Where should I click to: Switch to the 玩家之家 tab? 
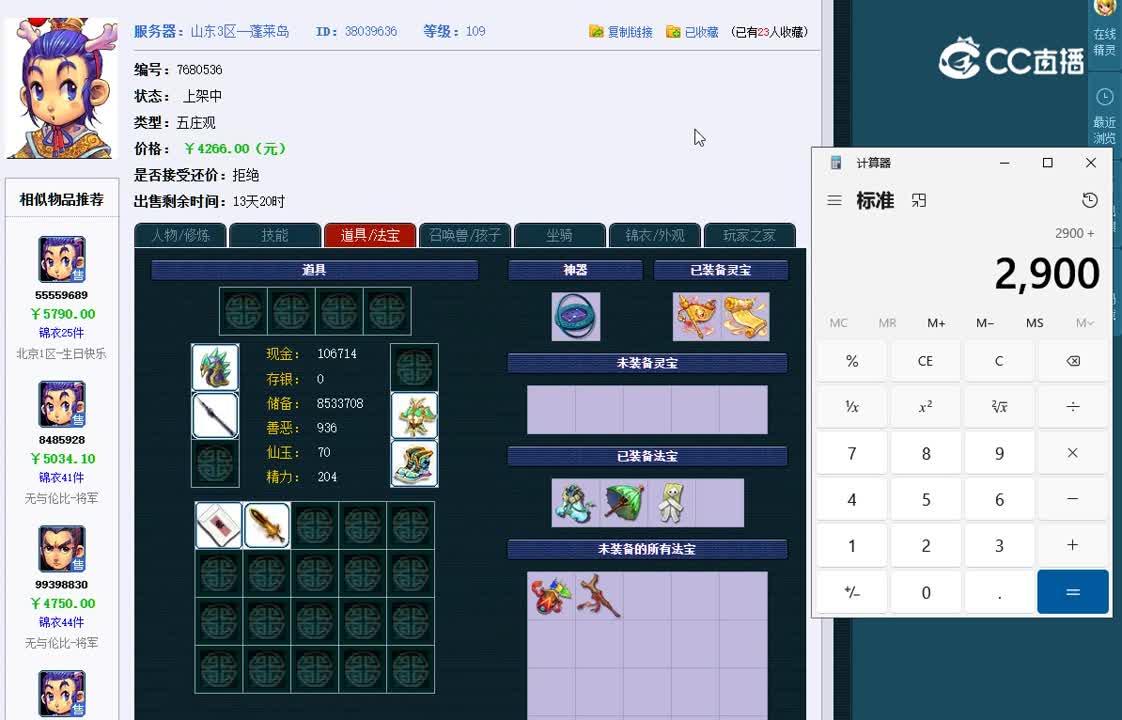click(x=749, y=235)
